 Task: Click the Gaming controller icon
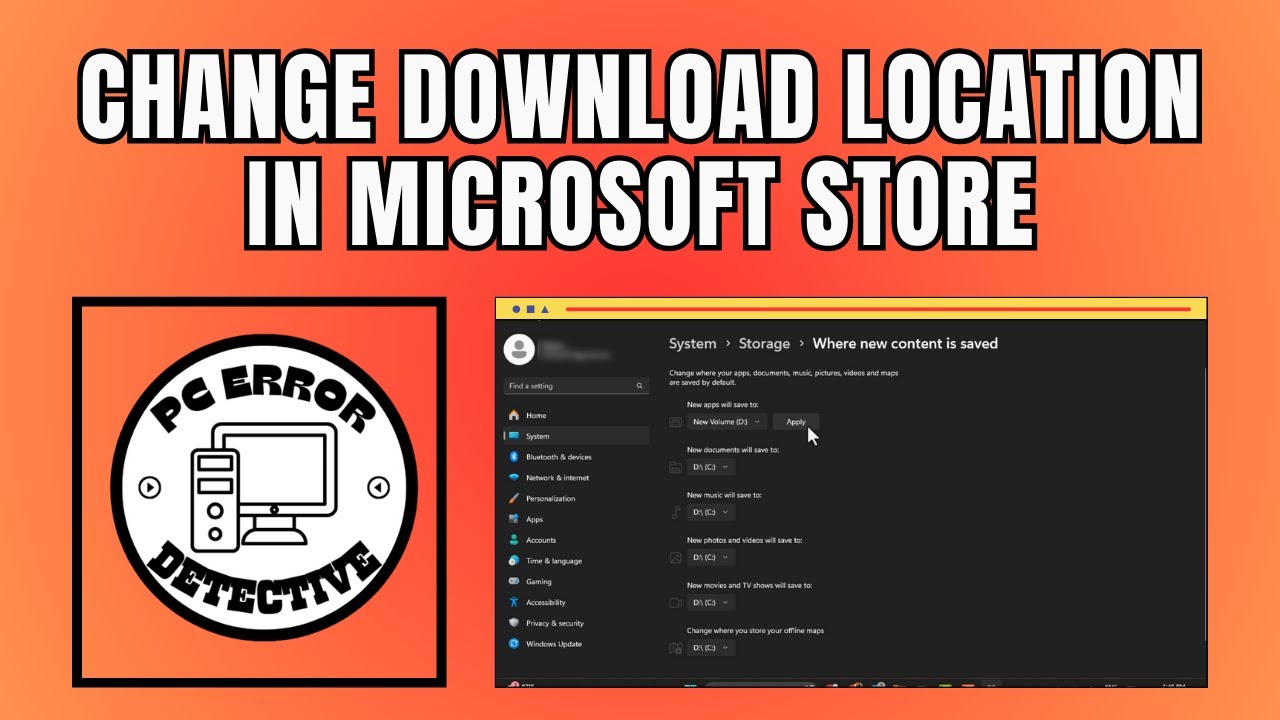(x=514, y=581)
